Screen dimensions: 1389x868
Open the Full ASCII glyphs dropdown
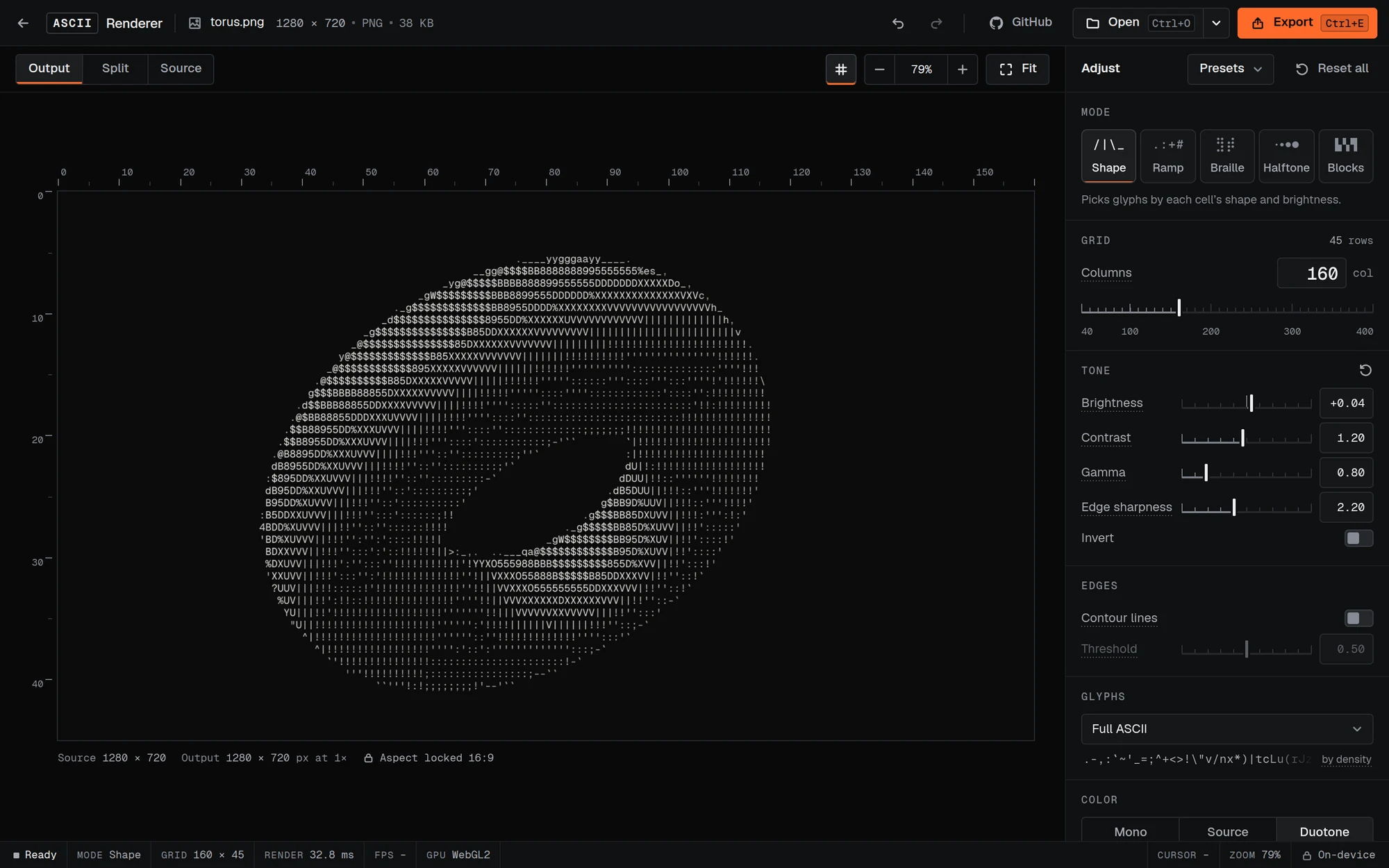[1226, 728]
